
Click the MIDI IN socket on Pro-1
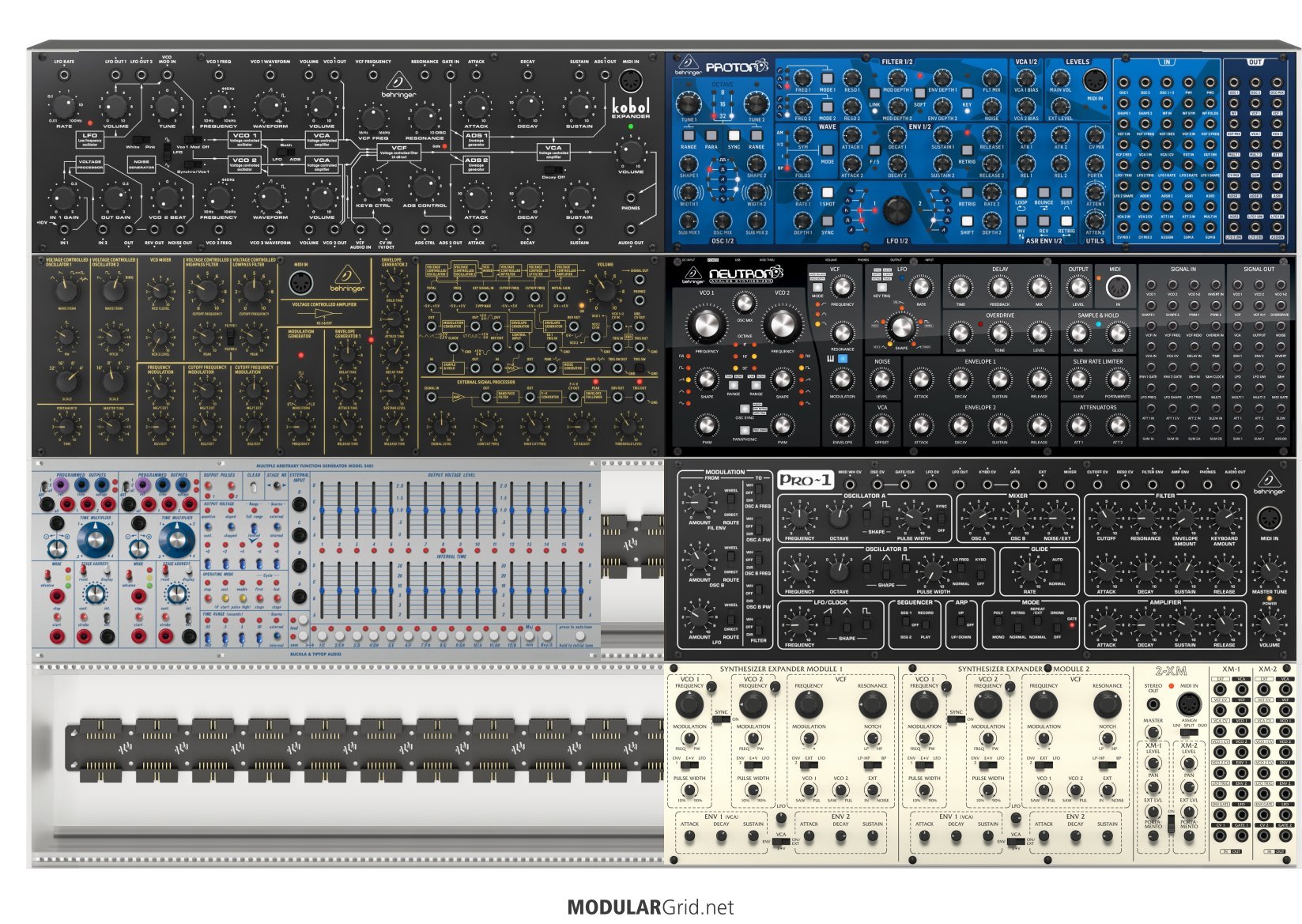[1269, 519]
